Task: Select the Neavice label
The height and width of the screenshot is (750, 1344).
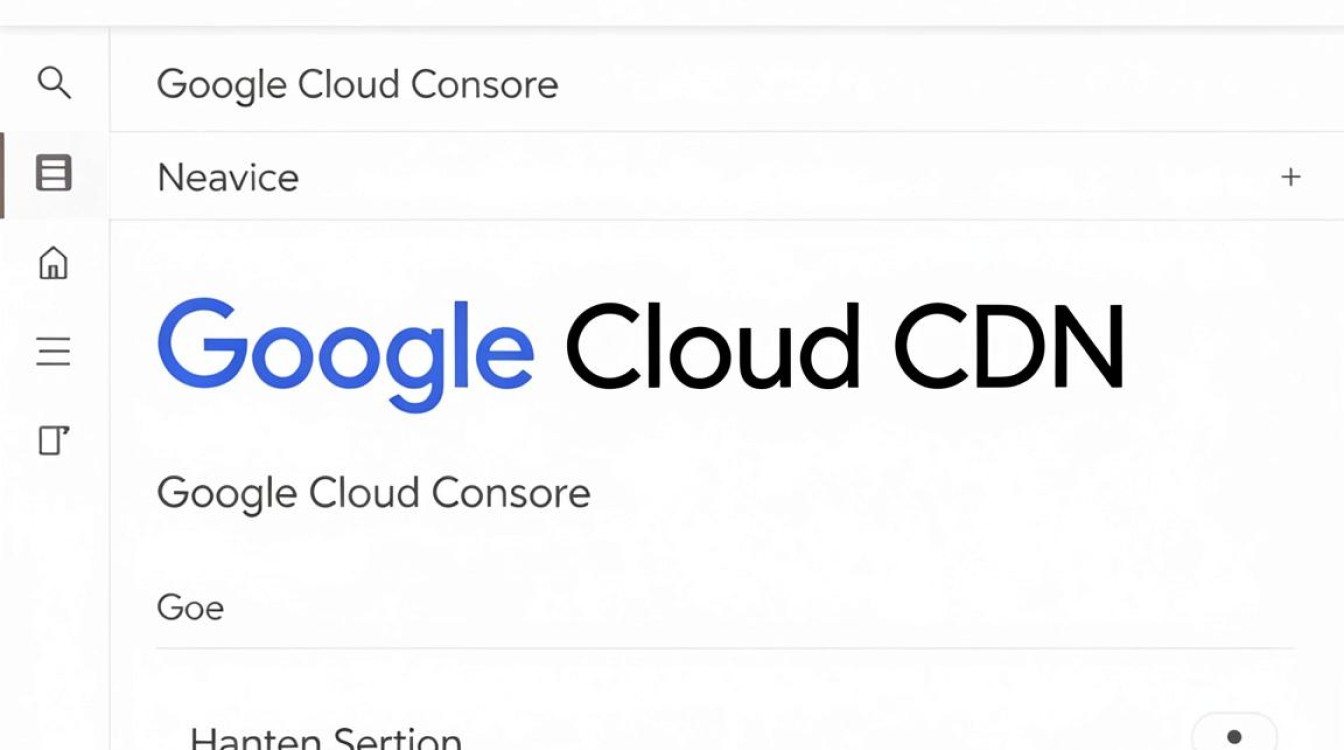Action: click(228, 178)
